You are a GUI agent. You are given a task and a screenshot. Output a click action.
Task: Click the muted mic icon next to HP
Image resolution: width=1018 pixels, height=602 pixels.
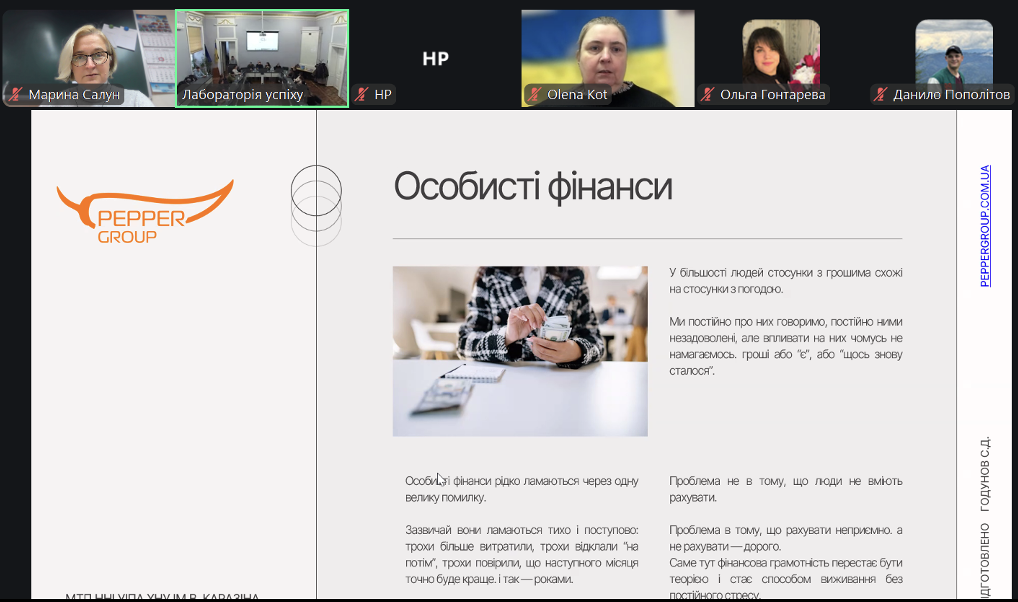(362, 95)
